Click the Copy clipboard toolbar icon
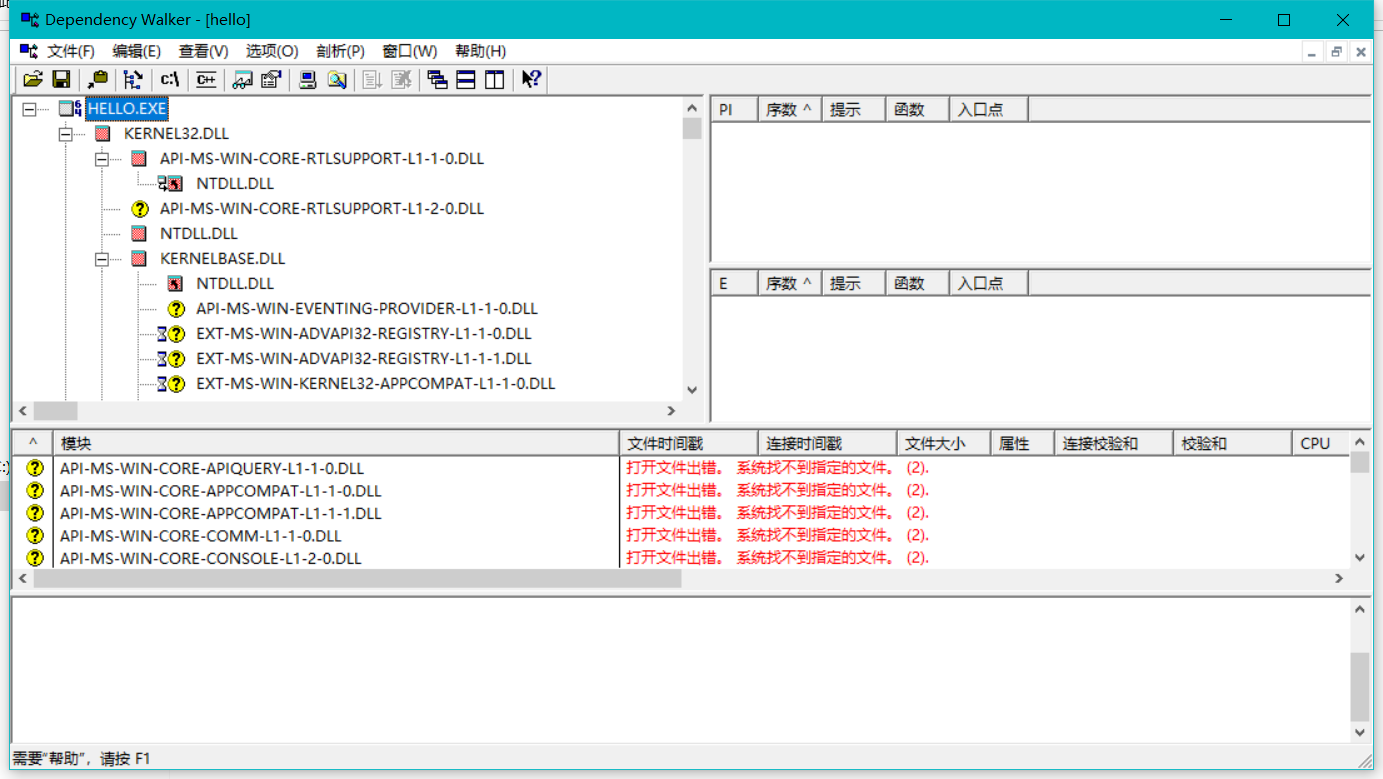 pos(98,80)
